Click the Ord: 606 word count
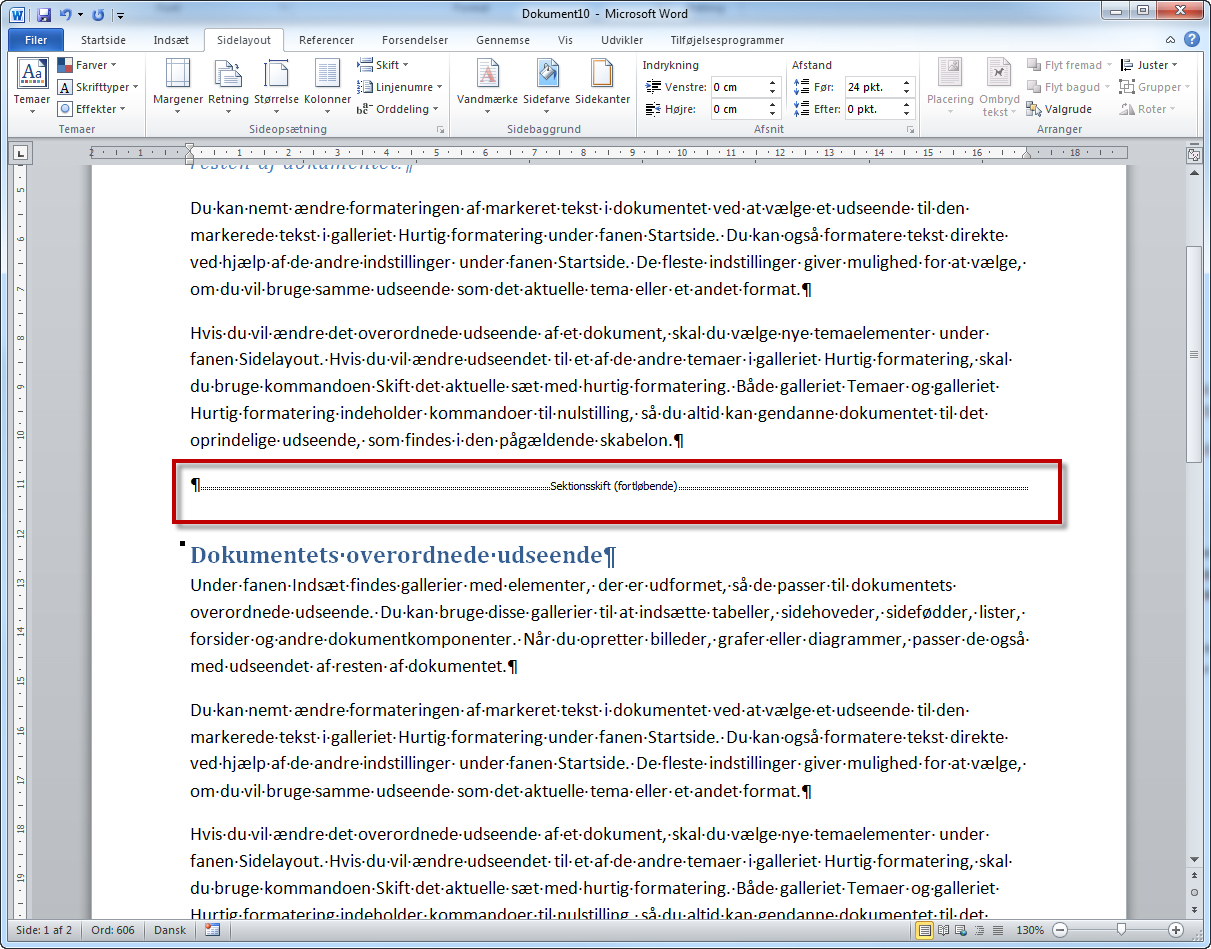The width and height of the screenshot is (1211, 949). coord(112,930)
